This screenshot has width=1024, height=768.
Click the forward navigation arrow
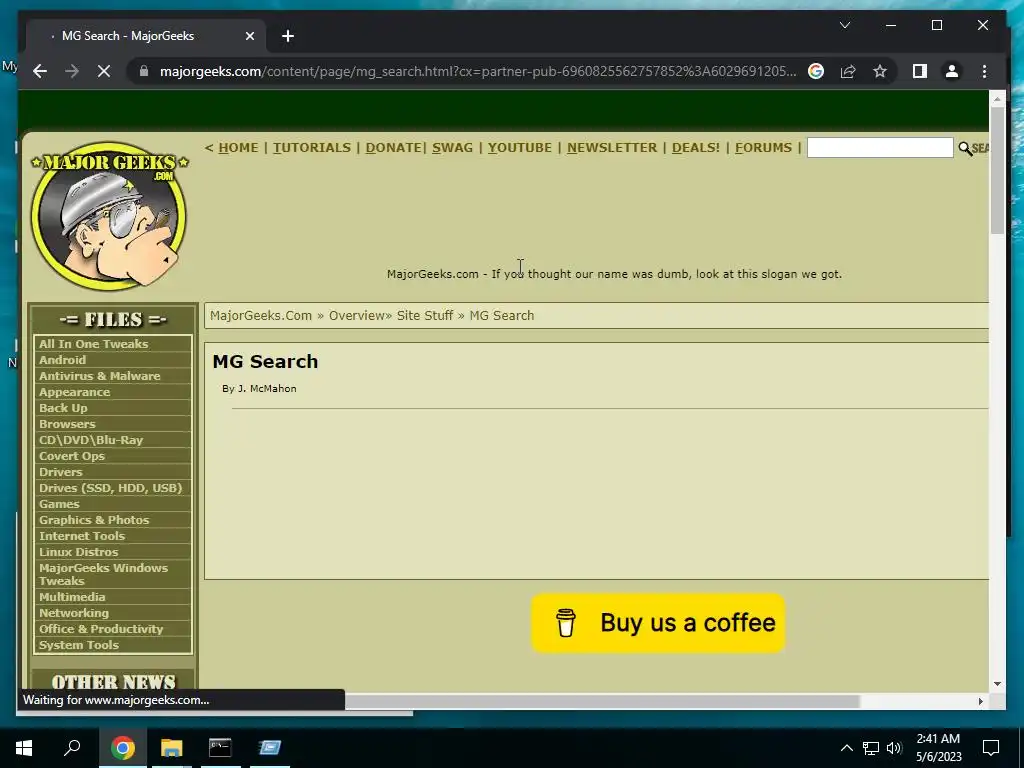(72, 71)
